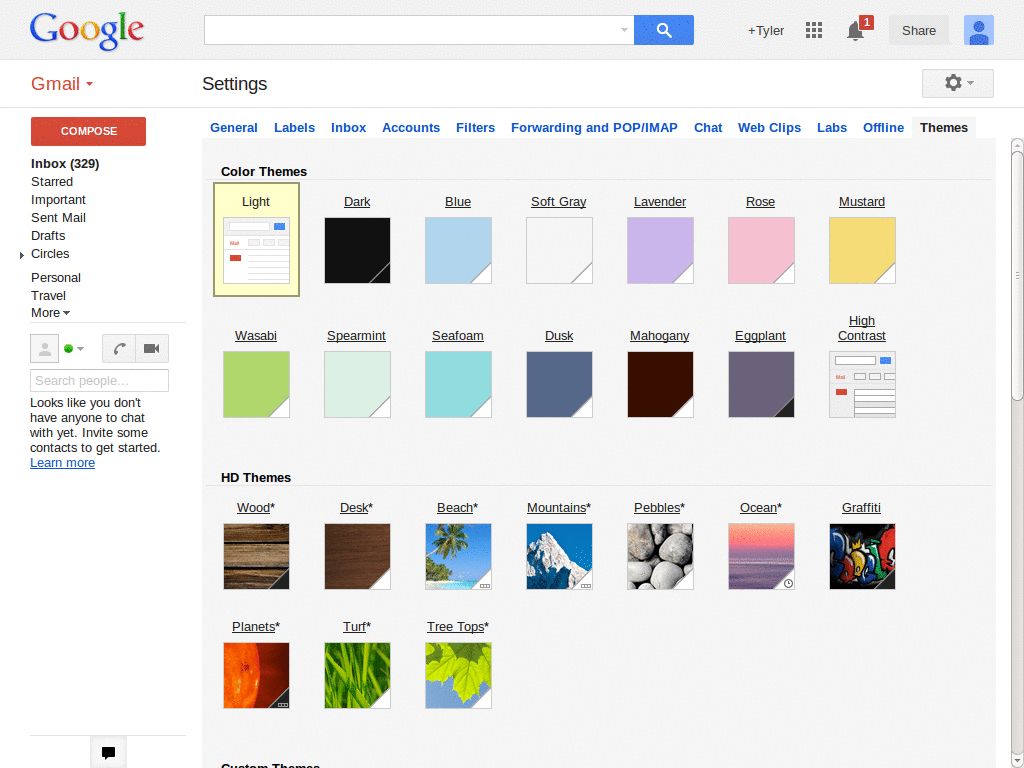Select the Dark theme swatch
The image size is (1024, 768).
tap(357, 251)
